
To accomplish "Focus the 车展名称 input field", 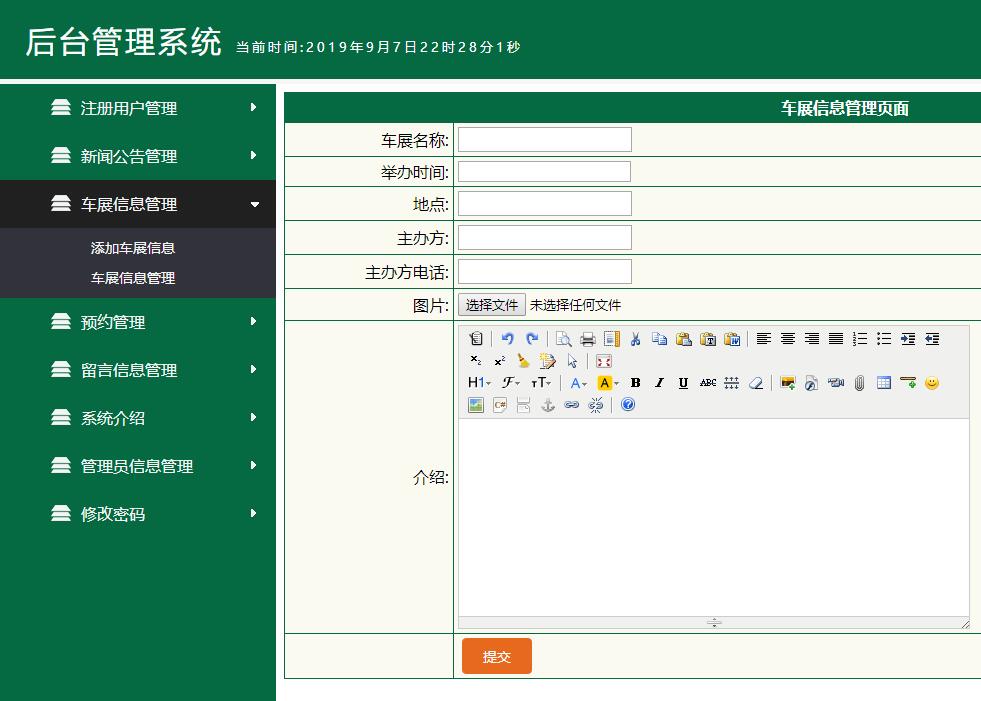I will coord(545,140).
